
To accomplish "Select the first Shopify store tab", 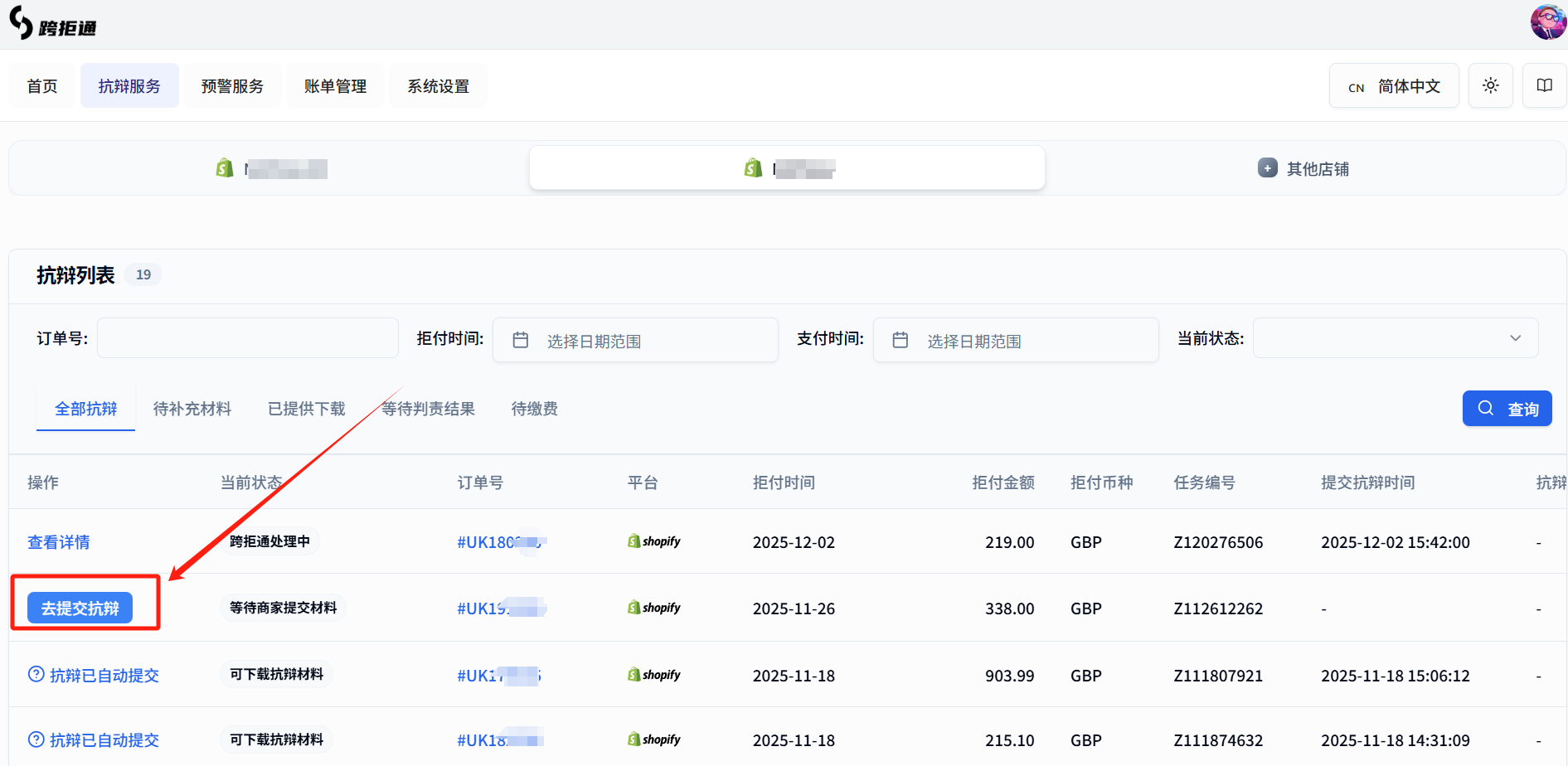I will click(269, 168).
